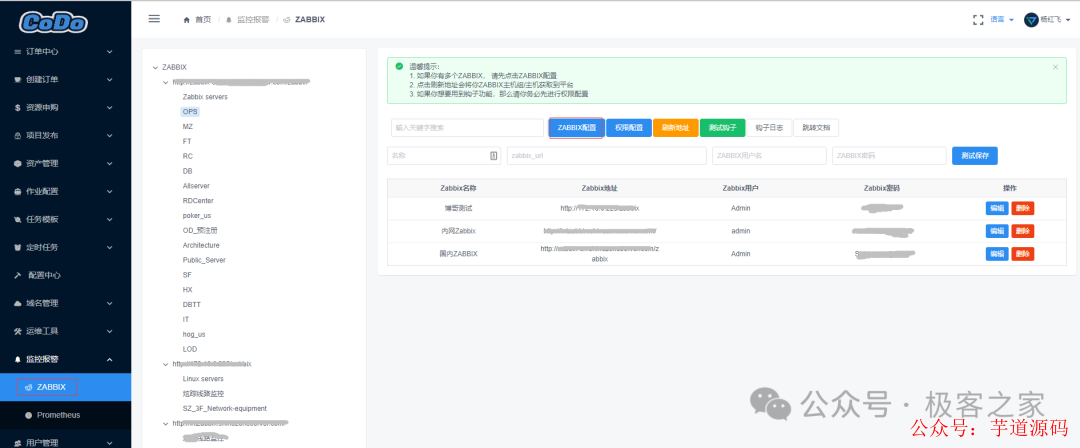Screen dimensions: 1080x448
Task: Edit the 内网Zabbix row
Action: pyautogui.click(x=997, y=231)
